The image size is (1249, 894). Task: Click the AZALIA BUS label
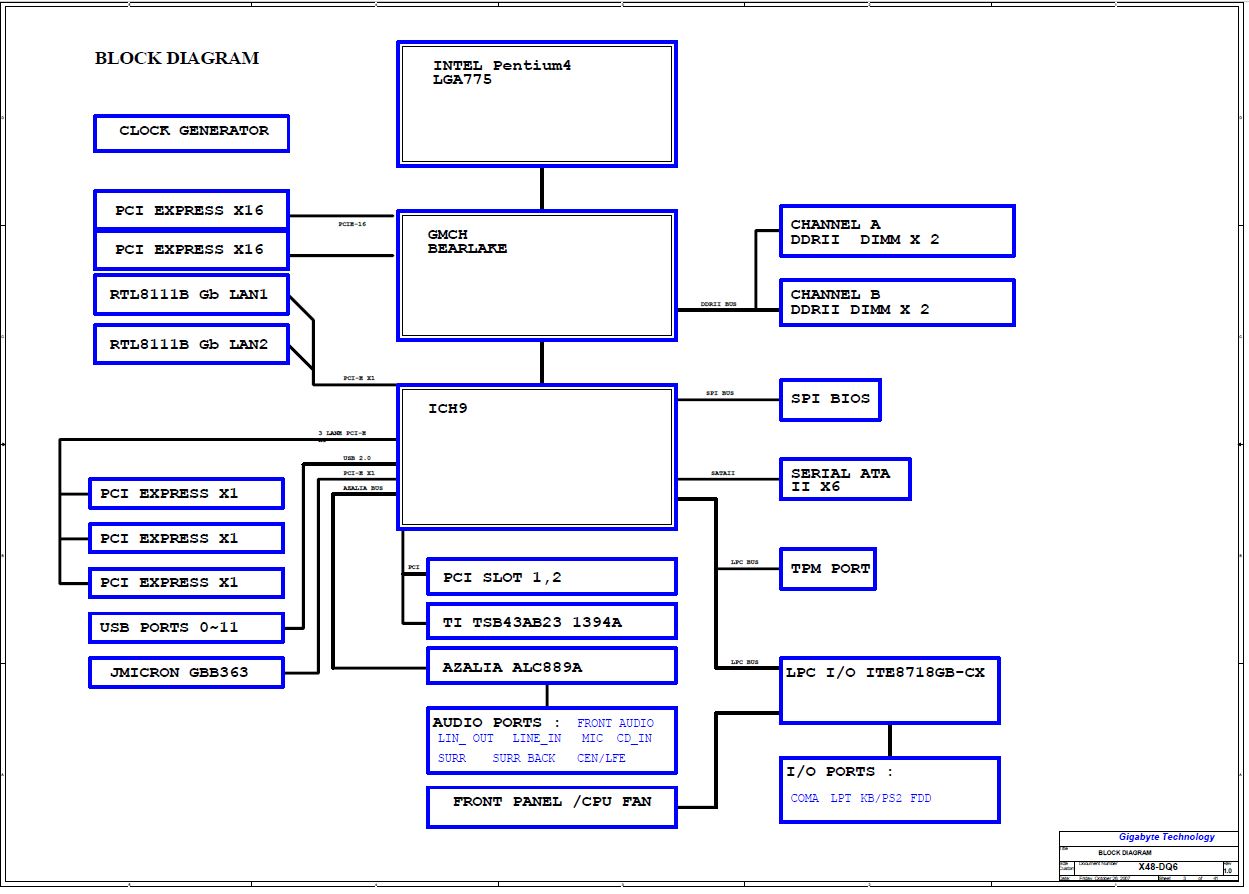(x=363, y=488)
